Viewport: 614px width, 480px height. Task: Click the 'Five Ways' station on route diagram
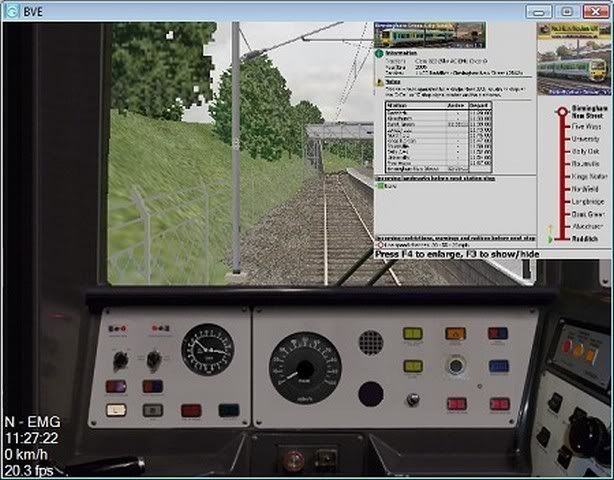(585, 126)
